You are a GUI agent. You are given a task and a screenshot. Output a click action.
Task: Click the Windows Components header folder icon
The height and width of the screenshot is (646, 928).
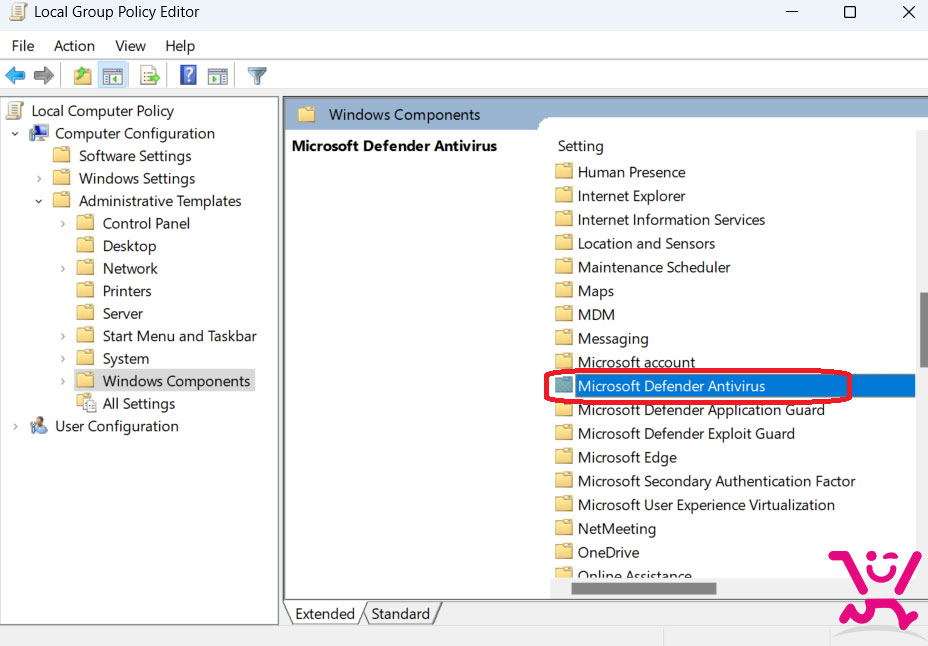(306, 114)
